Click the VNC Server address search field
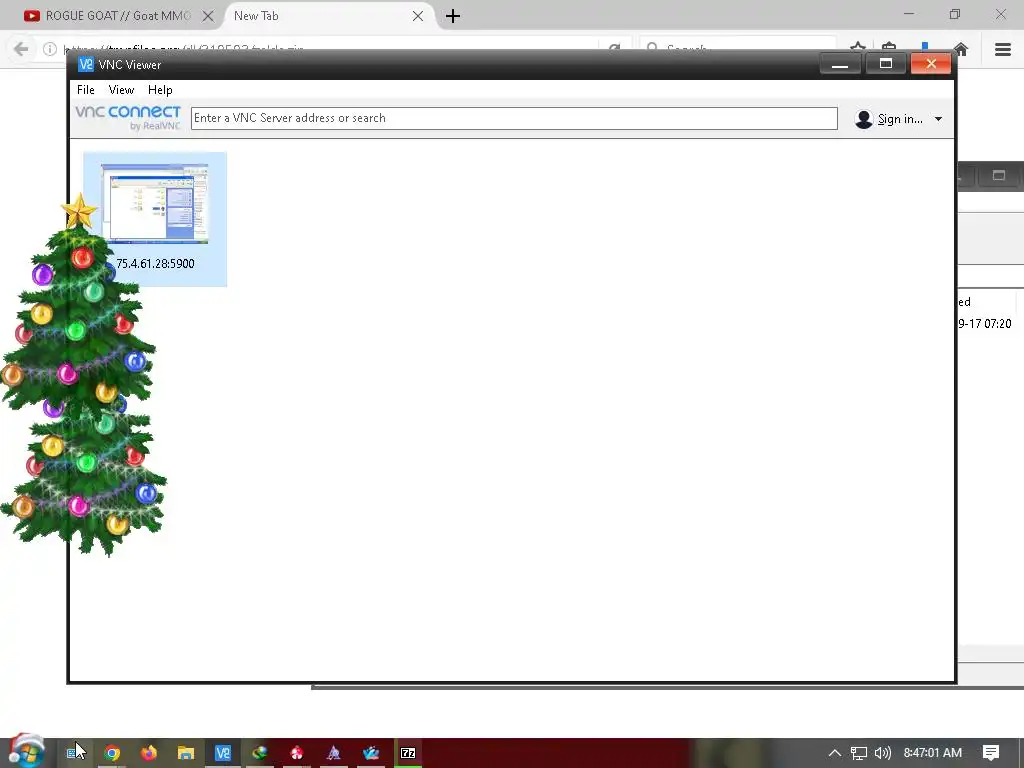 coord(514,118)
